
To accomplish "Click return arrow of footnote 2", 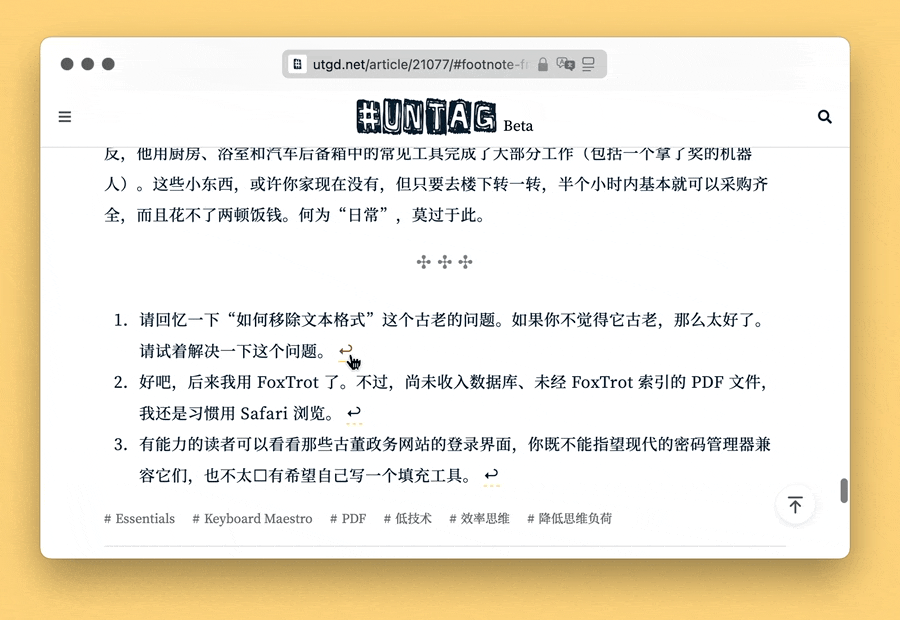I will [x=354, y=413].
